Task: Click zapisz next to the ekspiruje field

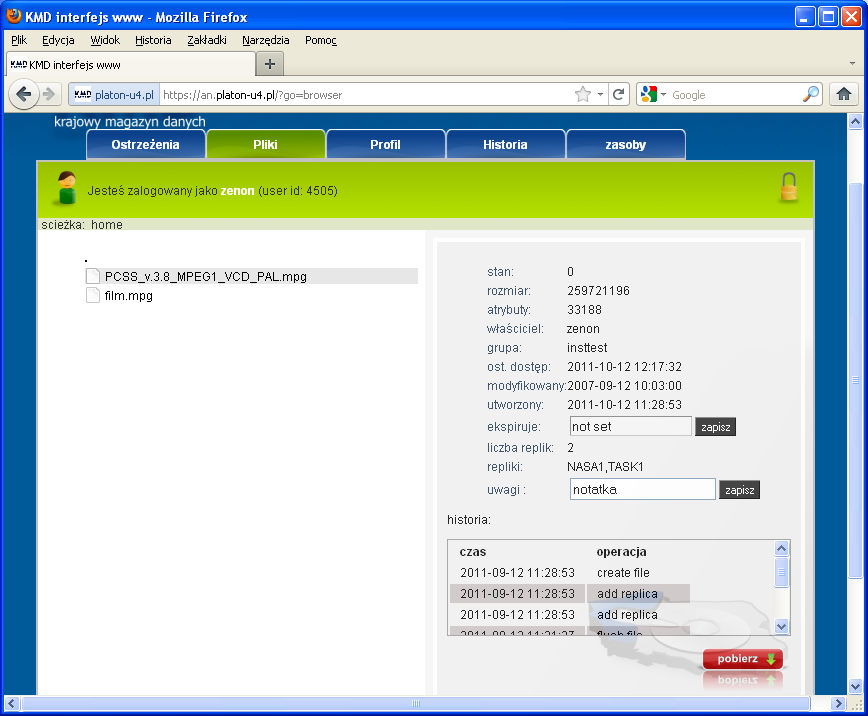Action: point(715,427)
